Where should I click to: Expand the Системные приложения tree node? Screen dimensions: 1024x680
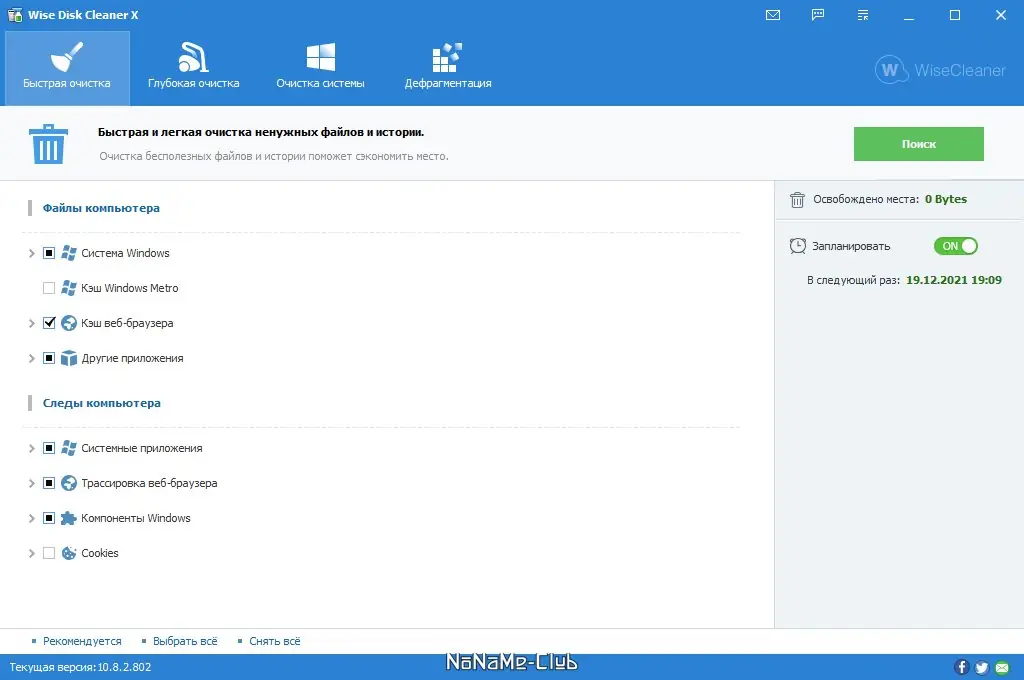(31, 448)
